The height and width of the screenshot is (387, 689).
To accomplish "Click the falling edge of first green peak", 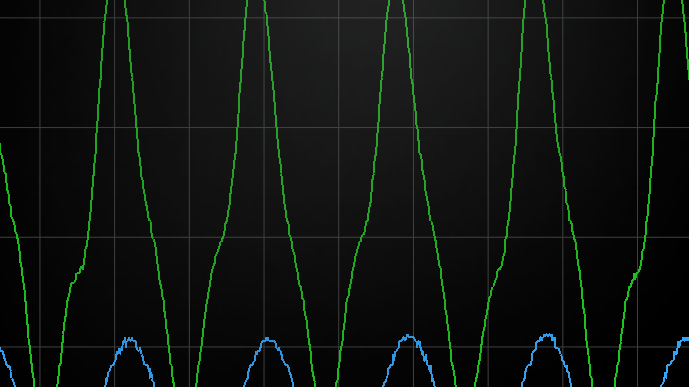I will [149, 193].
